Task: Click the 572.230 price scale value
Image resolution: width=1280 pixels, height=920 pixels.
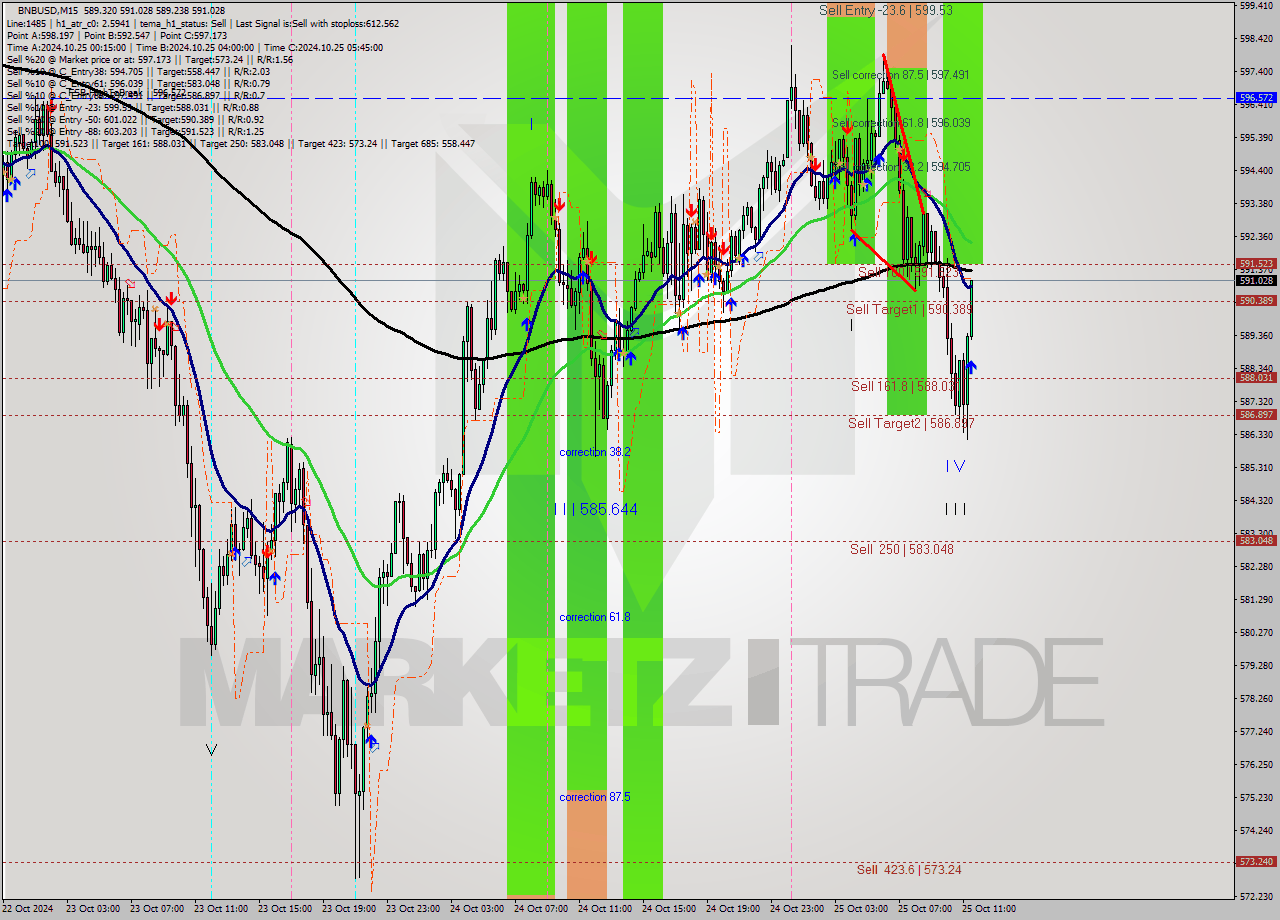Action: pos(1256,896)
